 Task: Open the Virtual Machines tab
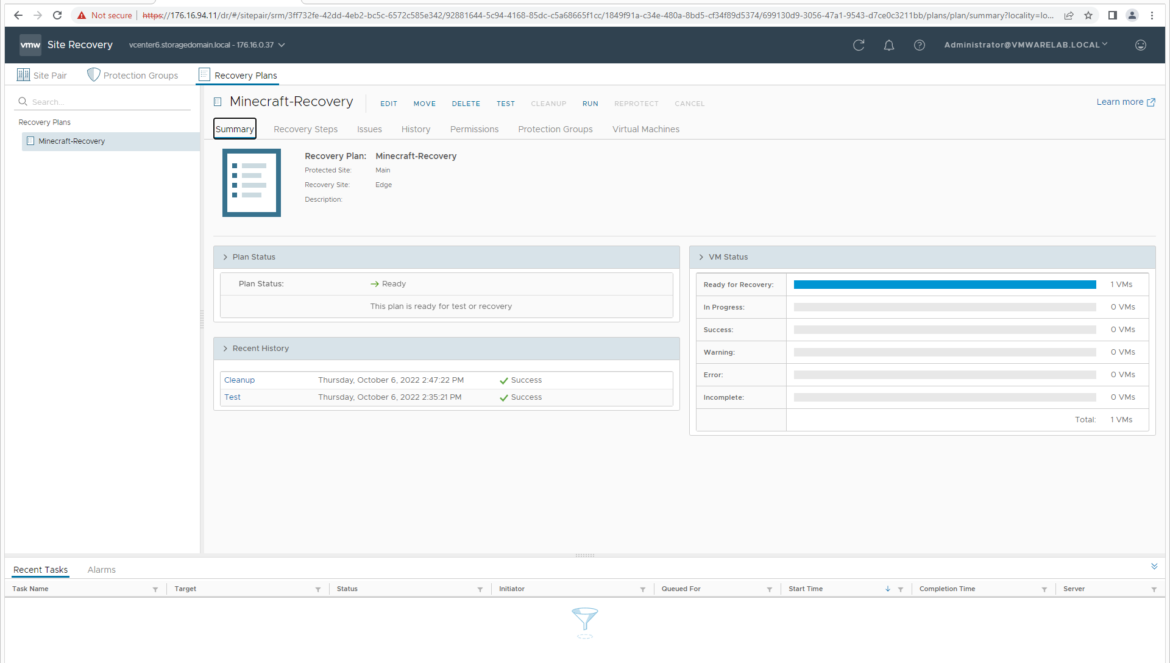[645, 129]
